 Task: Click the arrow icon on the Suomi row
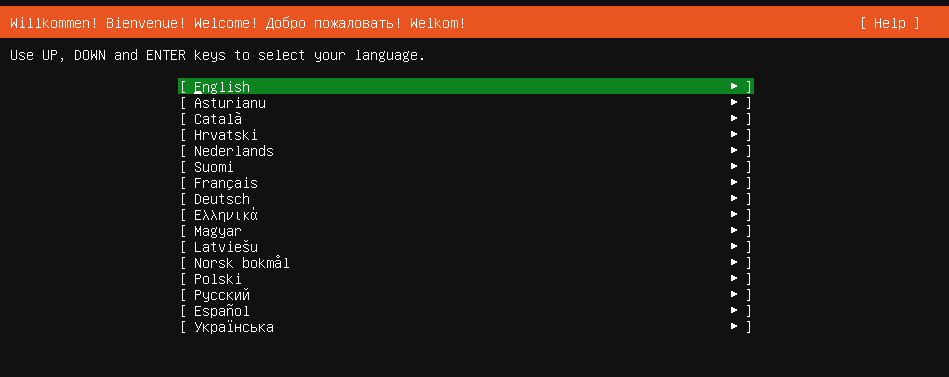734,166
